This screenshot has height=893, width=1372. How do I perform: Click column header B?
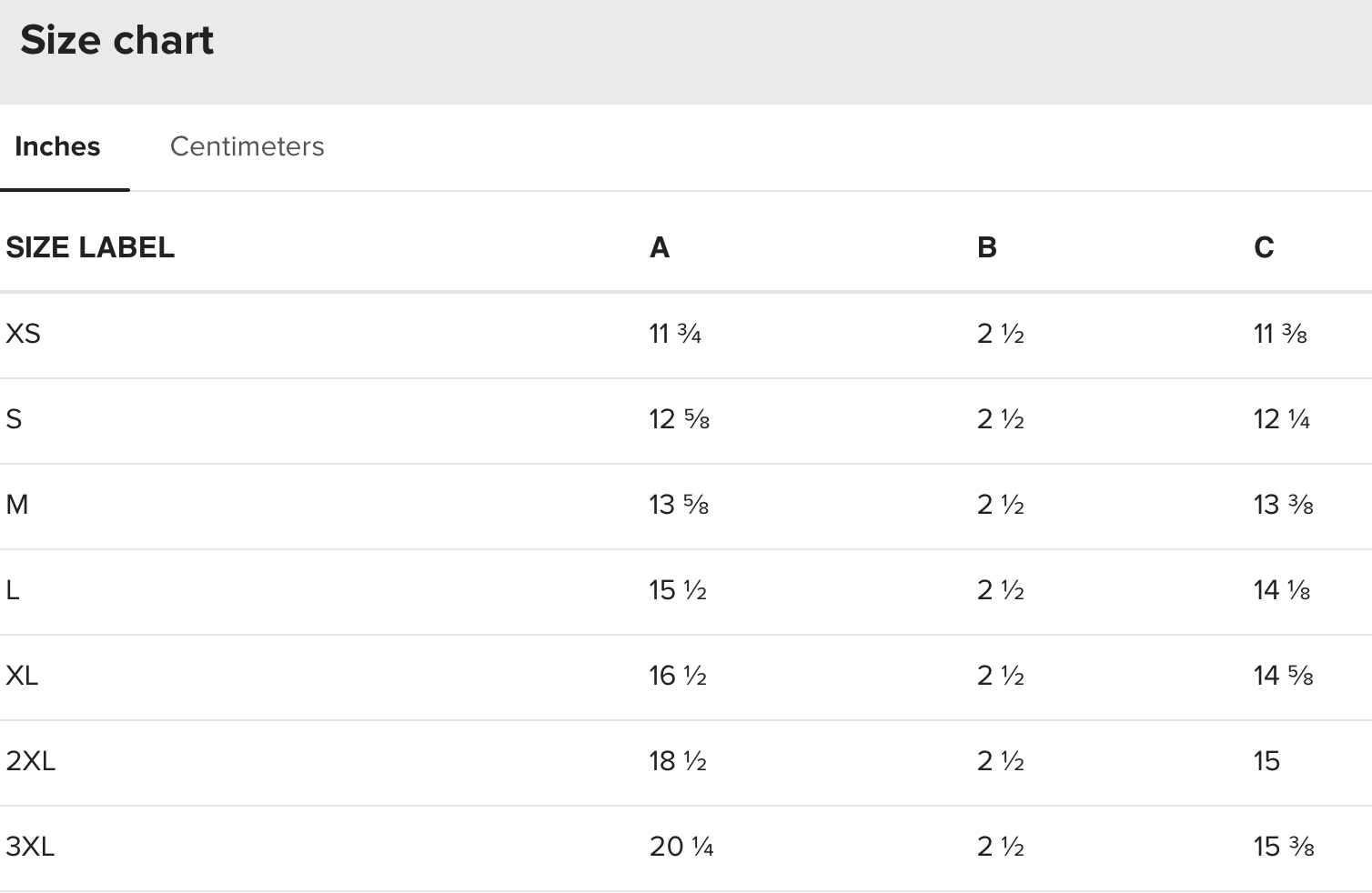987,247
